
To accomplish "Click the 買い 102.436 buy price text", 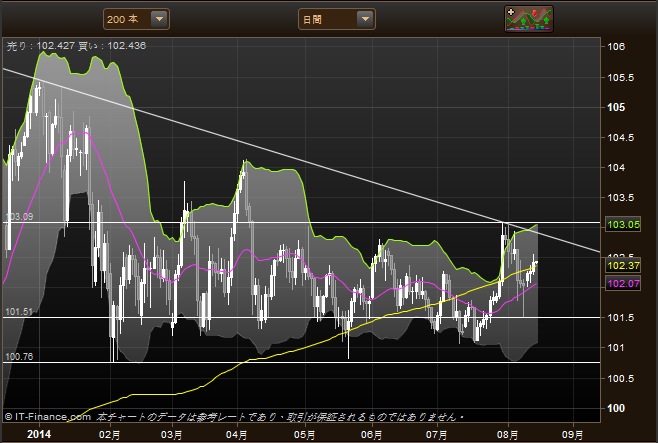I will (x=112, y=46).
